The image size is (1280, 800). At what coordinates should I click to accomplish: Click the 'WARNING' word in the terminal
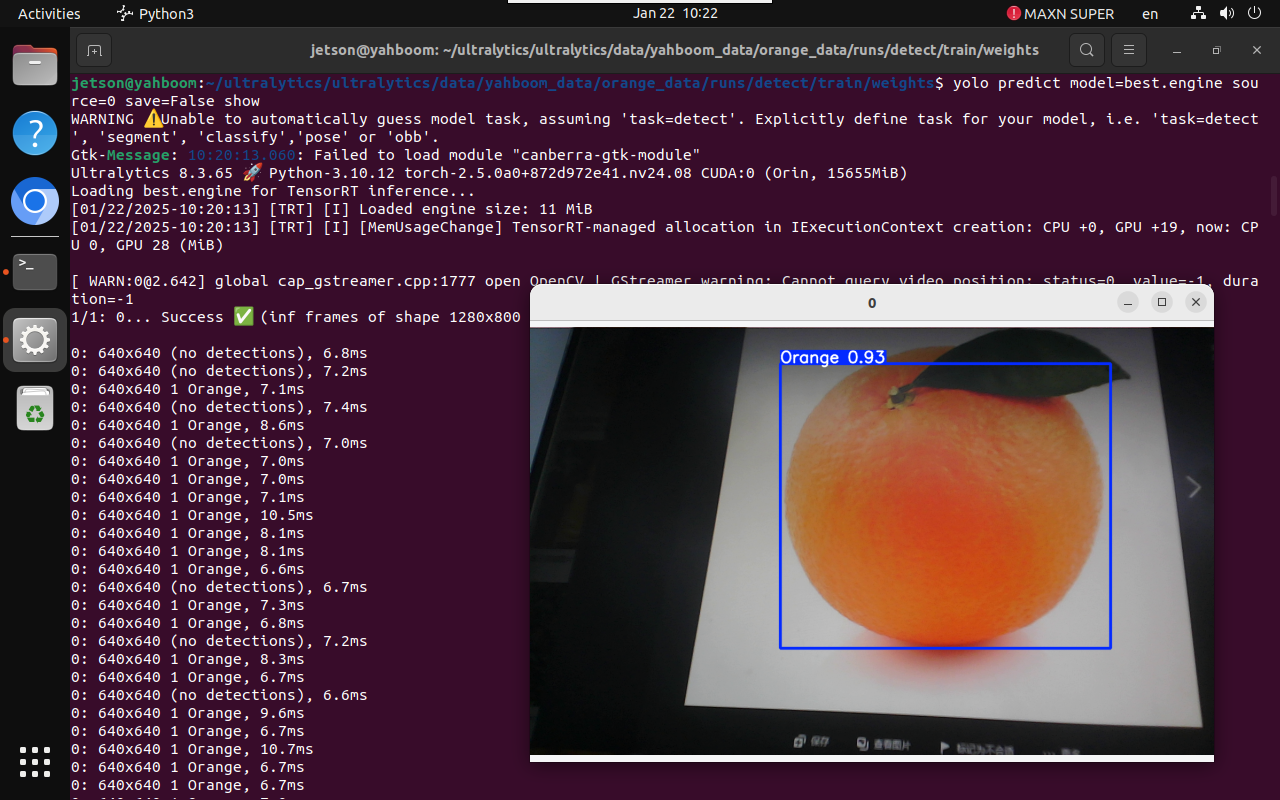[x=102, y=119]
